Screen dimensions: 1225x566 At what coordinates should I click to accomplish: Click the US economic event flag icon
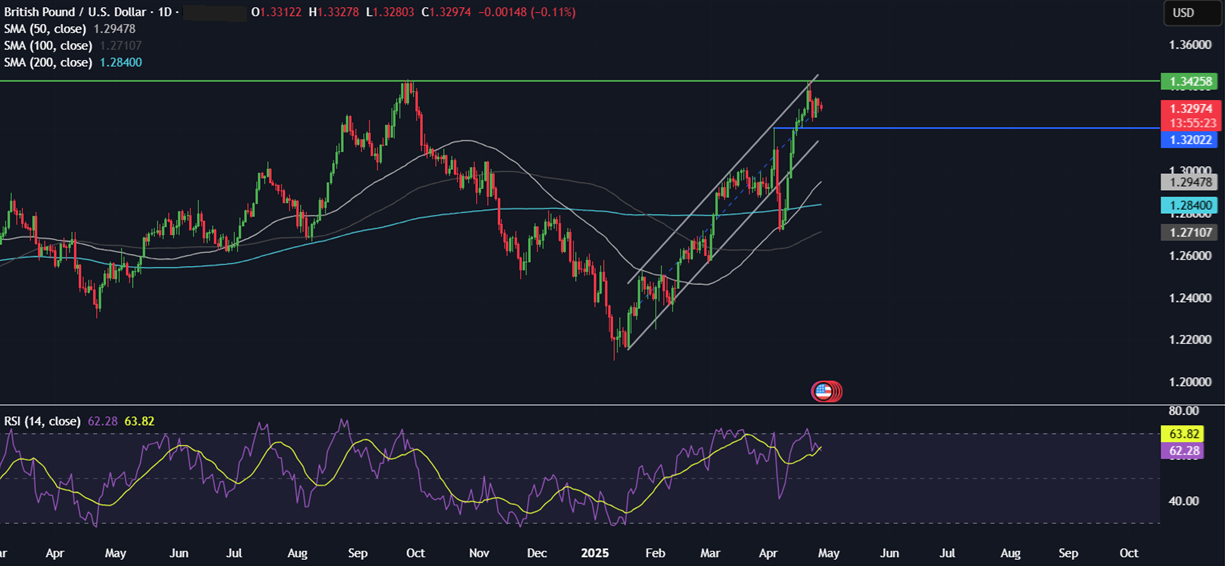tap(824, 391)
